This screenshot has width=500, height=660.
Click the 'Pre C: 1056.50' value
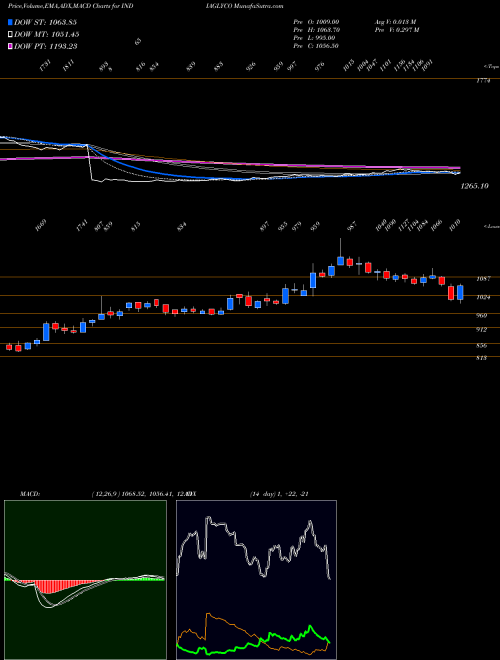coord(316,46)
